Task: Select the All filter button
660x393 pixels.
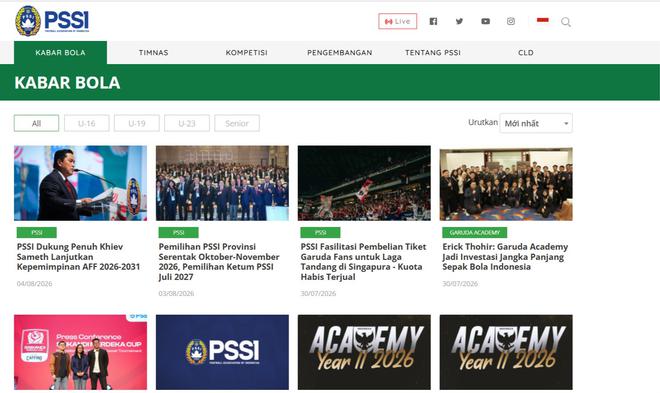Action: click(36, 123)
